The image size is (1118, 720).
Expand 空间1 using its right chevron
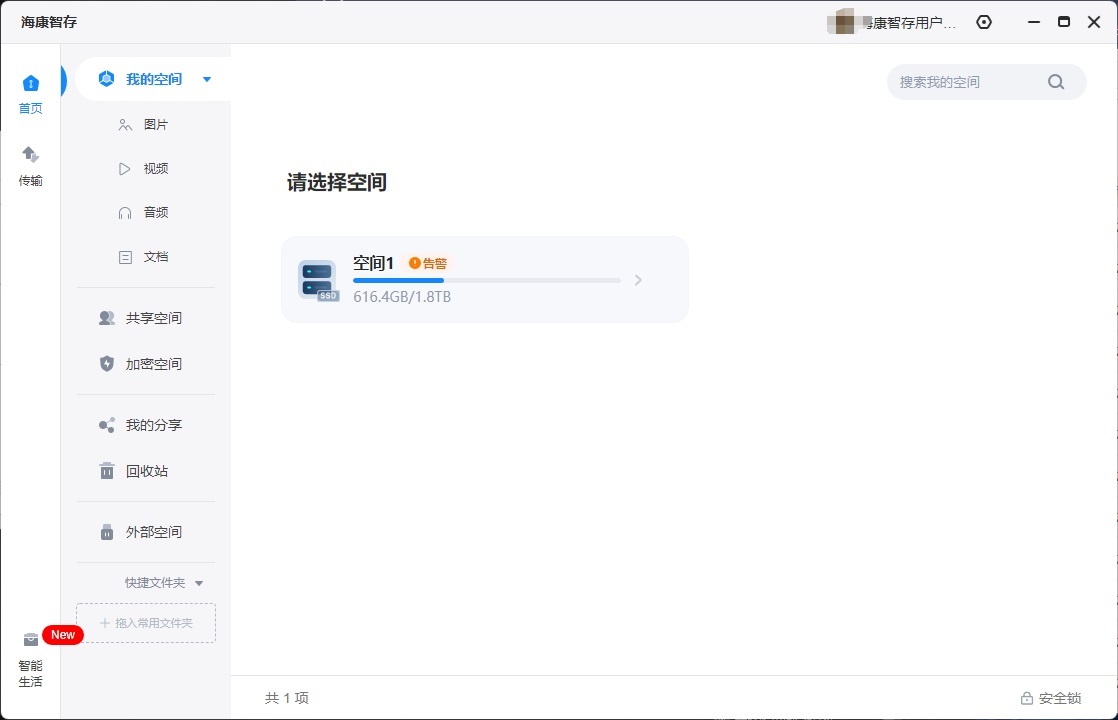(638, 280)
